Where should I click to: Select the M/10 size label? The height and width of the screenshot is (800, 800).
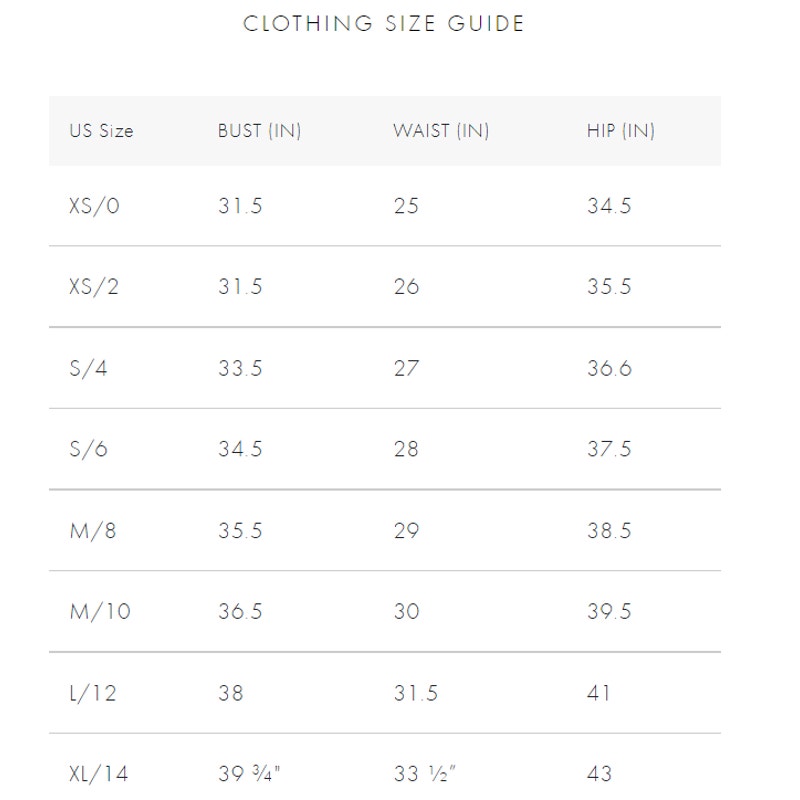tap(100, 611)
